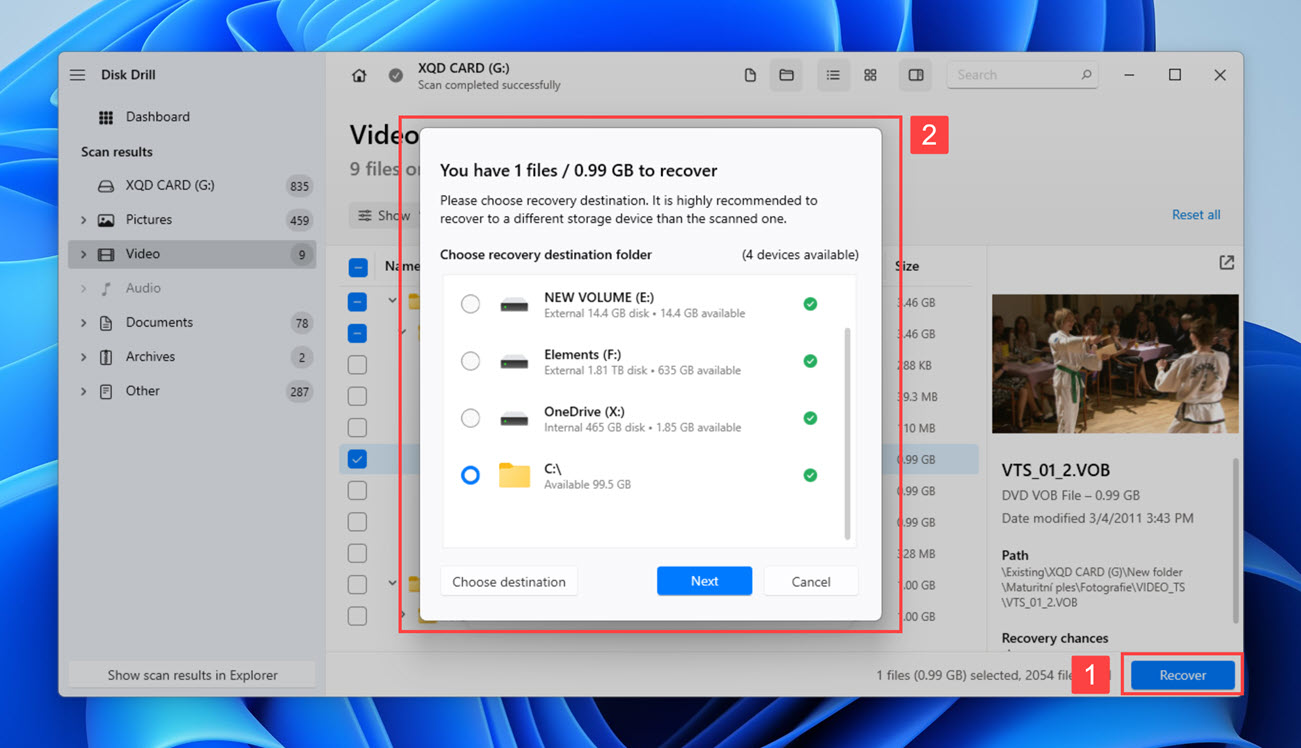Select the list view icon
1301x748 pixels.
[x=833, y=75]
